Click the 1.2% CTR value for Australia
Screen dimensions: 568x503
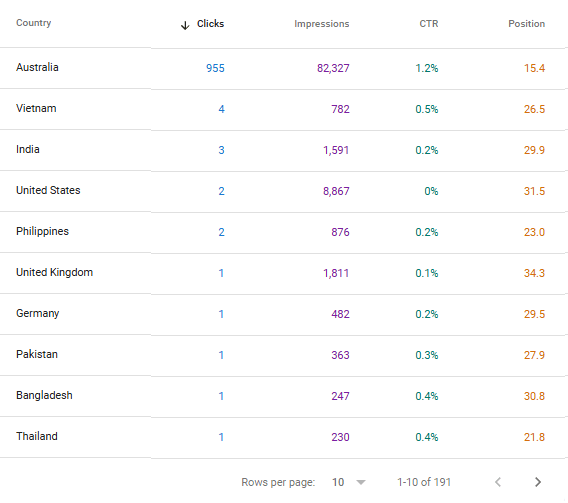(427, 68)
